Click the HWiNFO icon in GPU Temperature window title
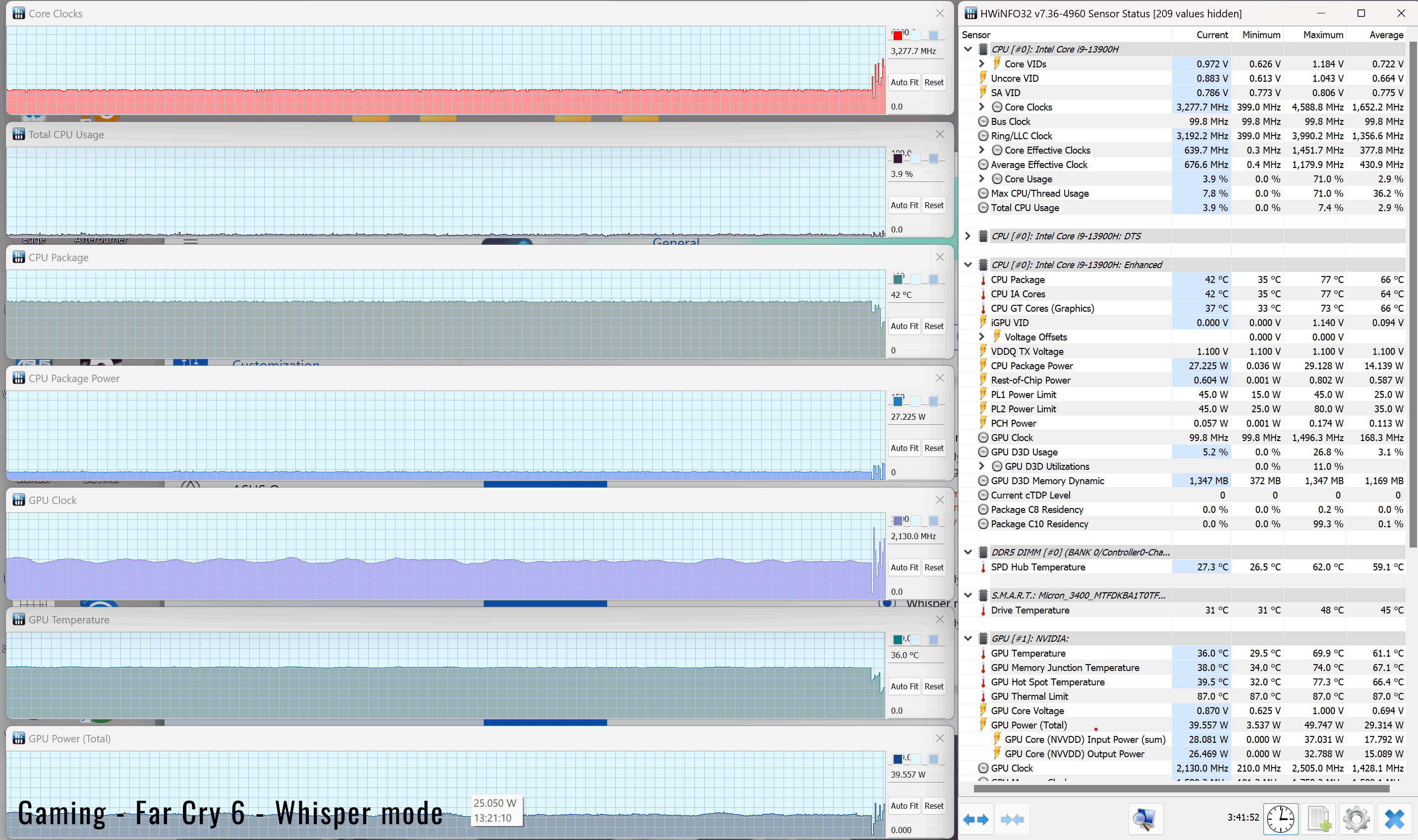This screenshot has height=840, width=1418. click(19, 620)
